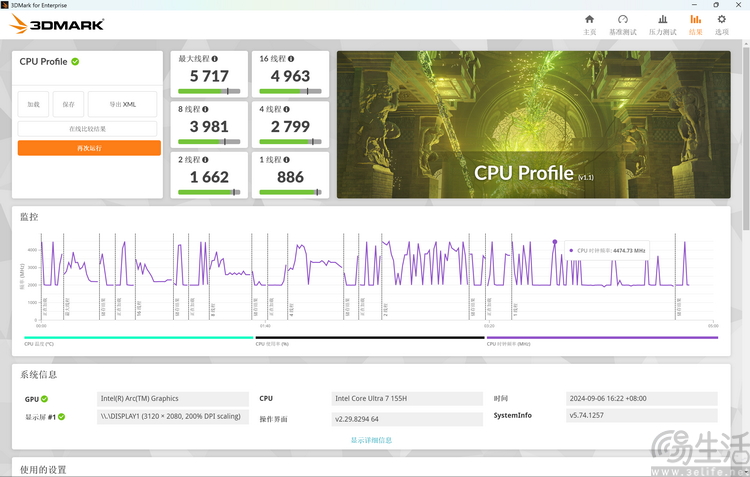The image size is (750, 477).
Task: Click info icon next to 8 线程
Action: pyautogui.click(x=205, y=109)
